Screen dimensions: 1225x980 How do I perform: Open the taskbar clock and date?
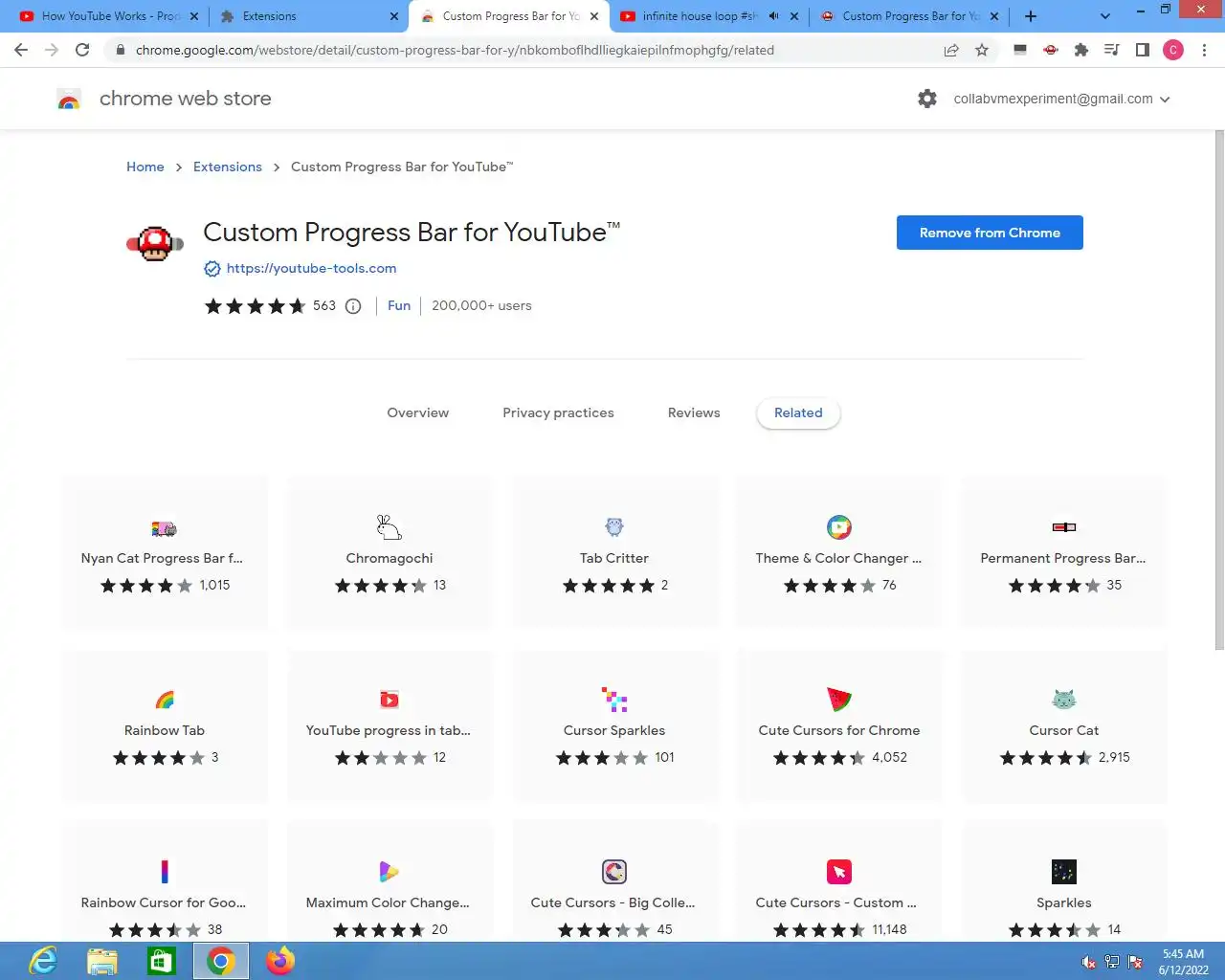1183,962
